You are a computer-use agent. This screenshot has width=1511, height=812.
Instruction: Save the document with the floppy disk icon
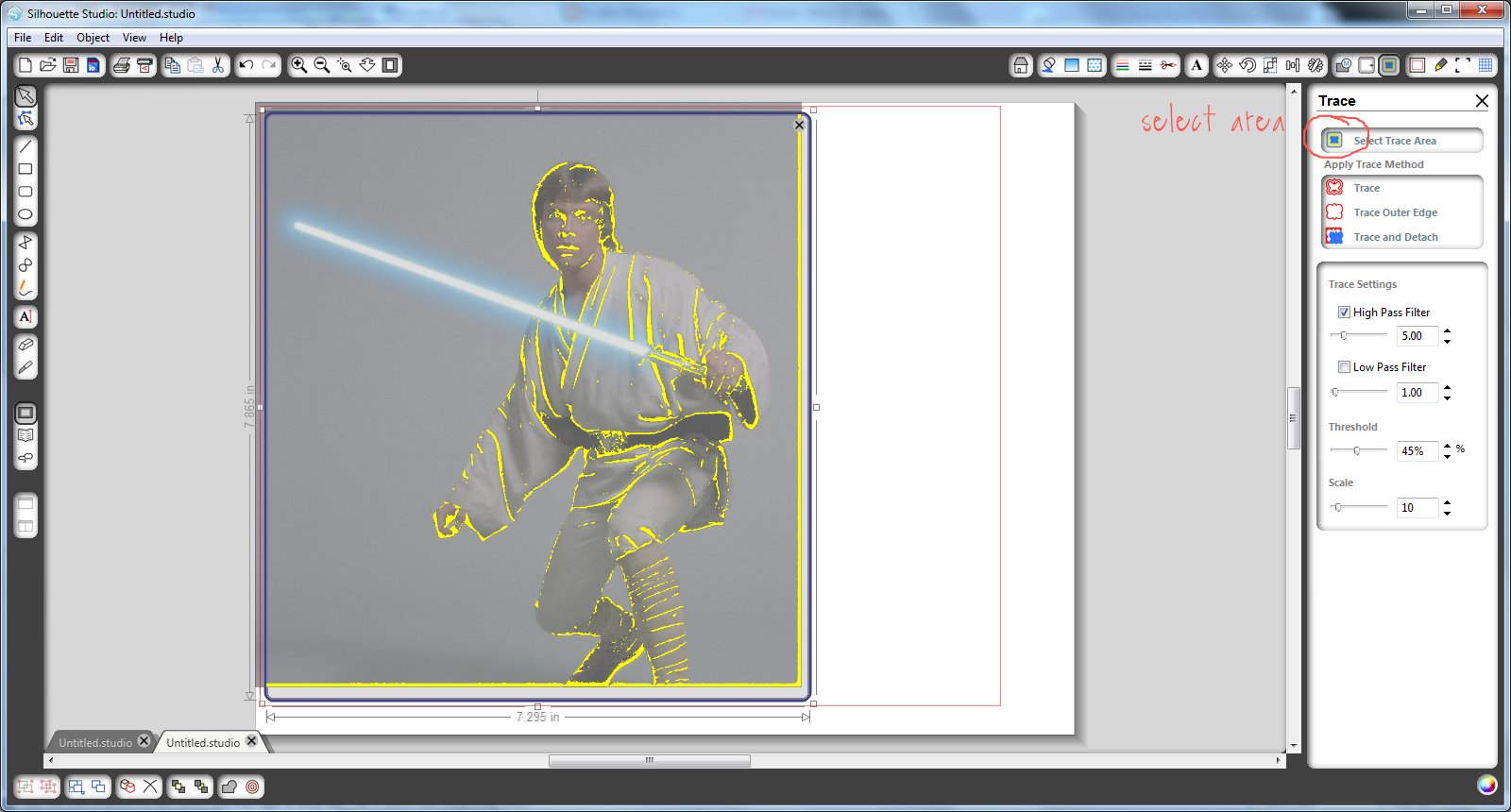(x=71, y=65)
